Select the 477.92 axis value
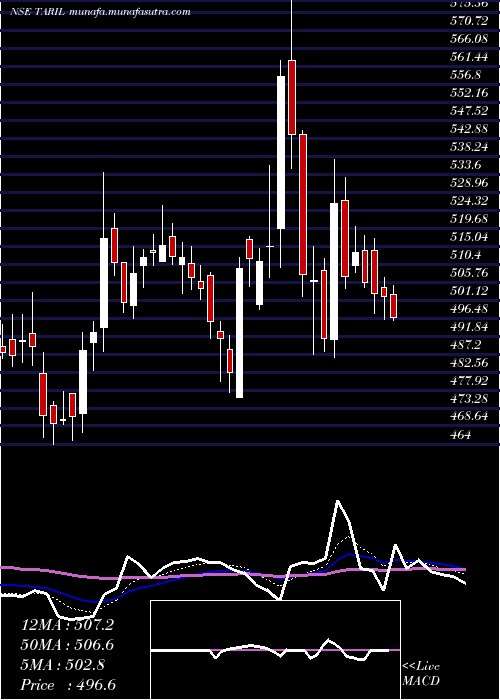This screenshot has height=700, width=500. click(x=468, y=381)
